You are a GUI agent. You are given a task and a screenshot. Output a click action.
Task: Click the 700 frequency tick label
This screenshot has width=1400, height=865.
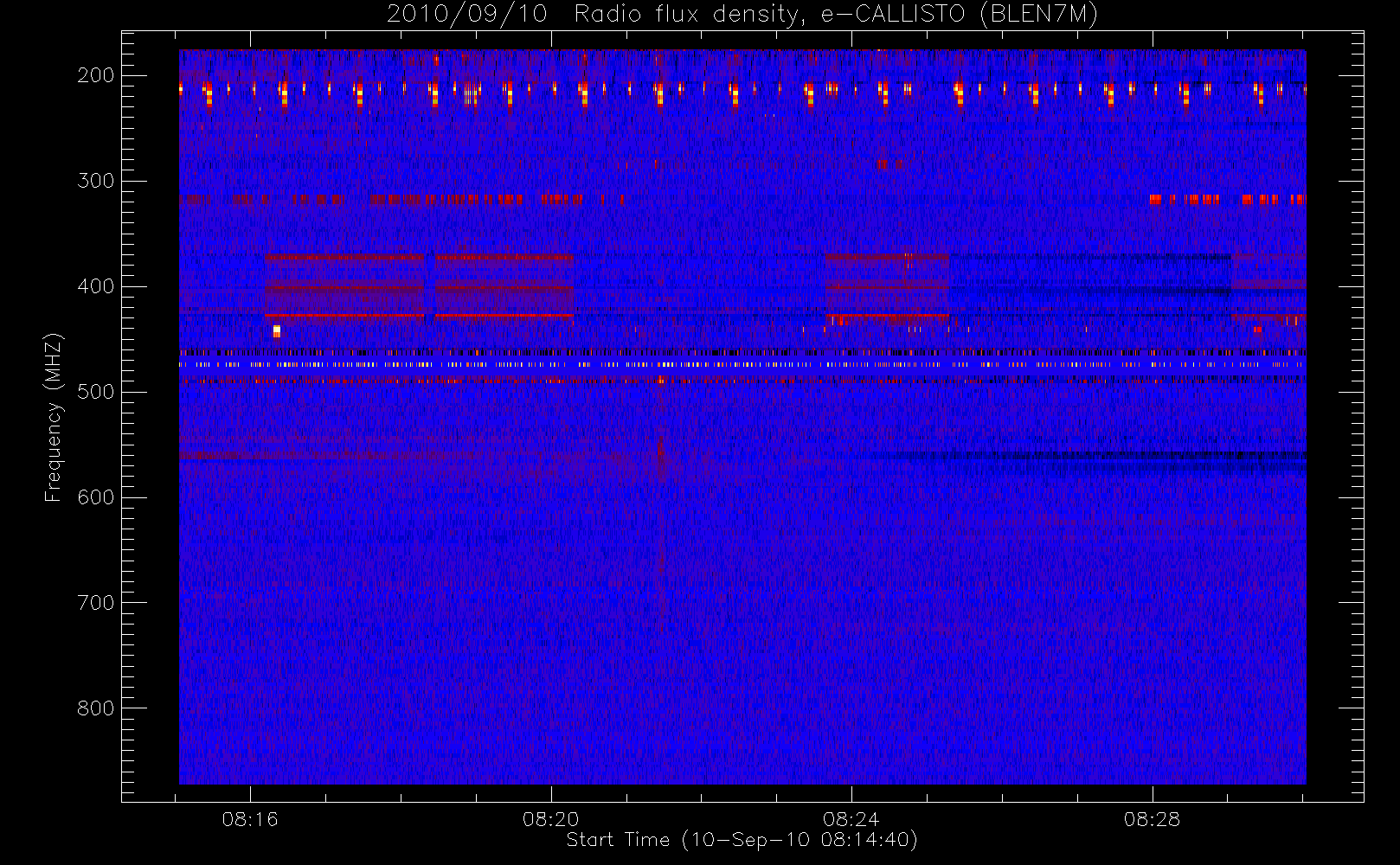[x=96, y=603]
